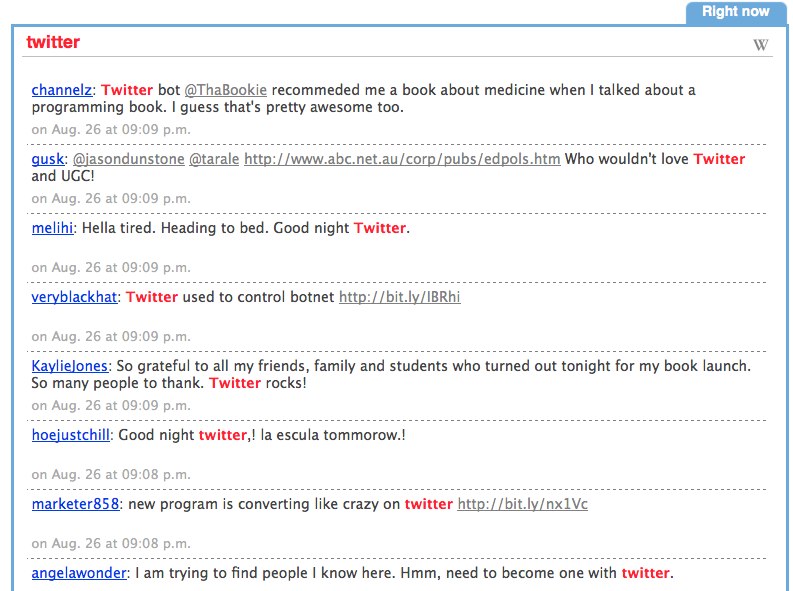Visit the veryblackhat profile link

coord(74,297)
